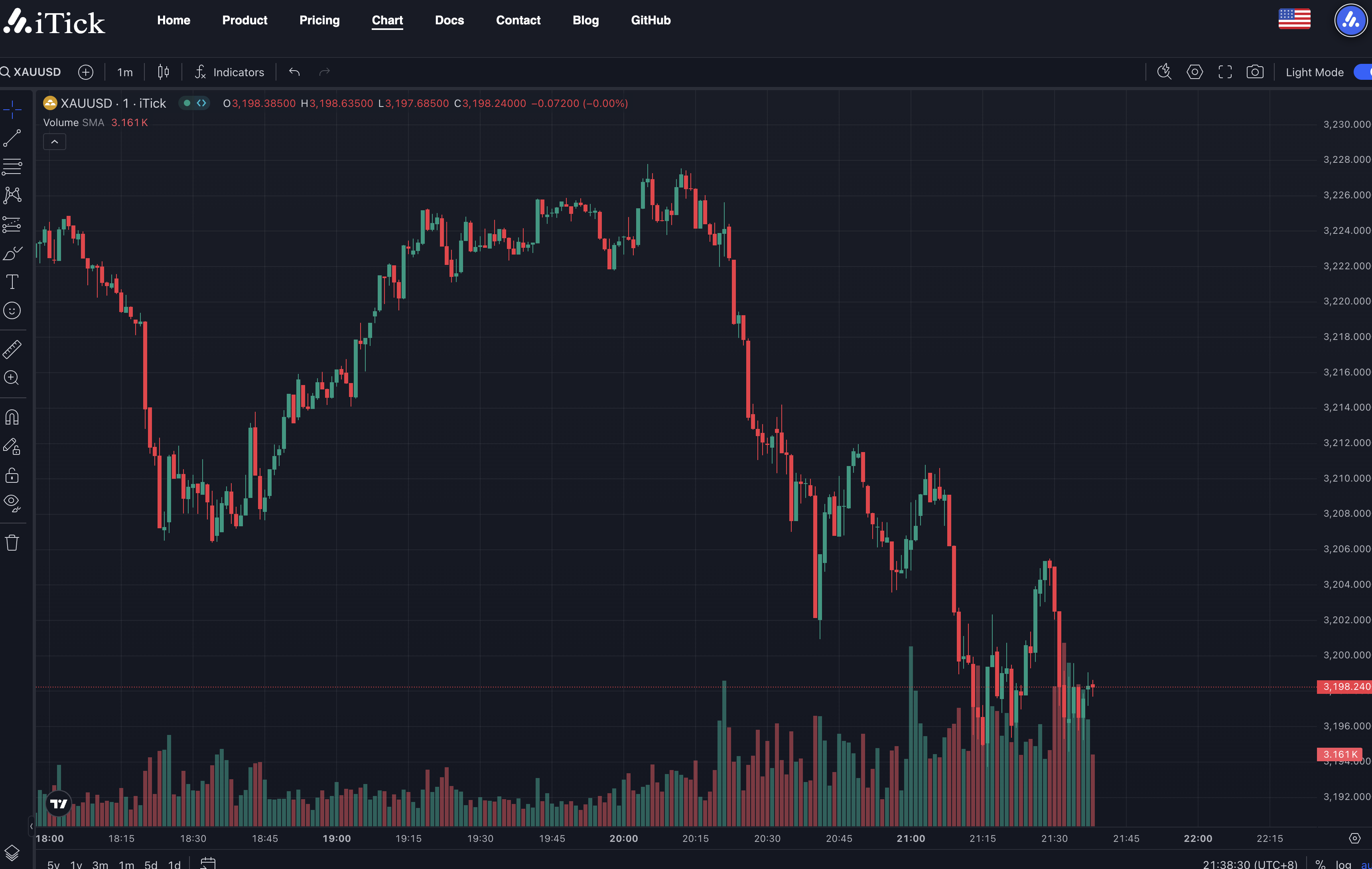Open the Pricing menu item
1372x869 pixels.
[x=319, y=20]
